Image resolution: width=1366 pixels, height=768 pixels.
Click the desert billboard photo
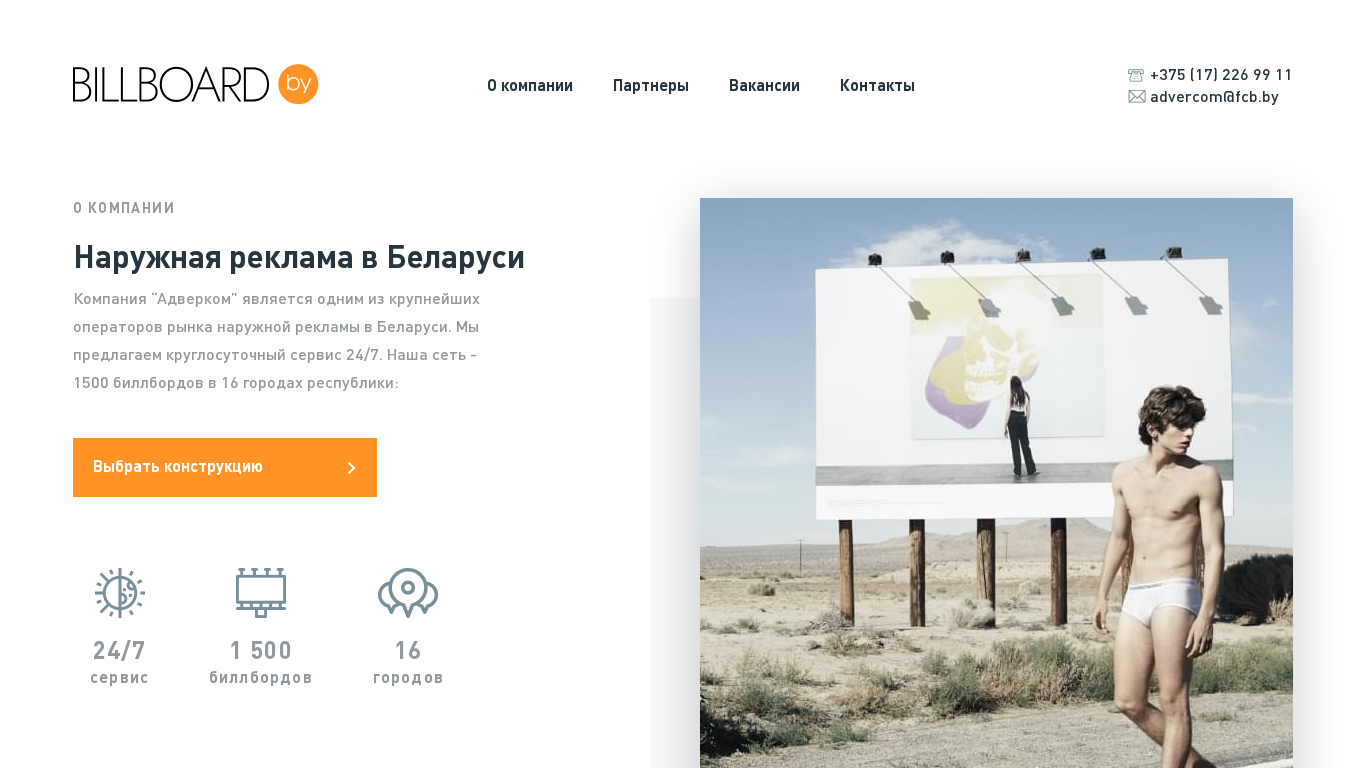pyautogui.click(x=996, y=483)
